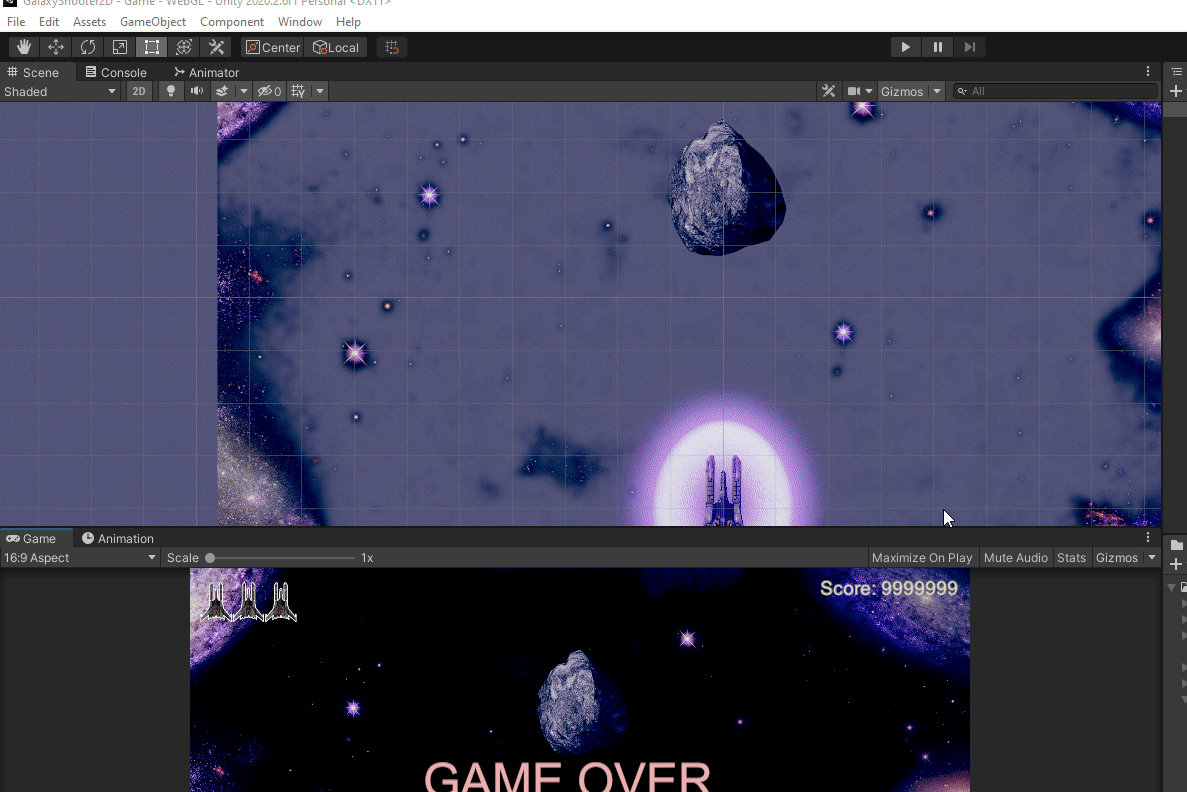1187x792 pixels.
Task: Open the scene camera settings
Action: (859, 92)
